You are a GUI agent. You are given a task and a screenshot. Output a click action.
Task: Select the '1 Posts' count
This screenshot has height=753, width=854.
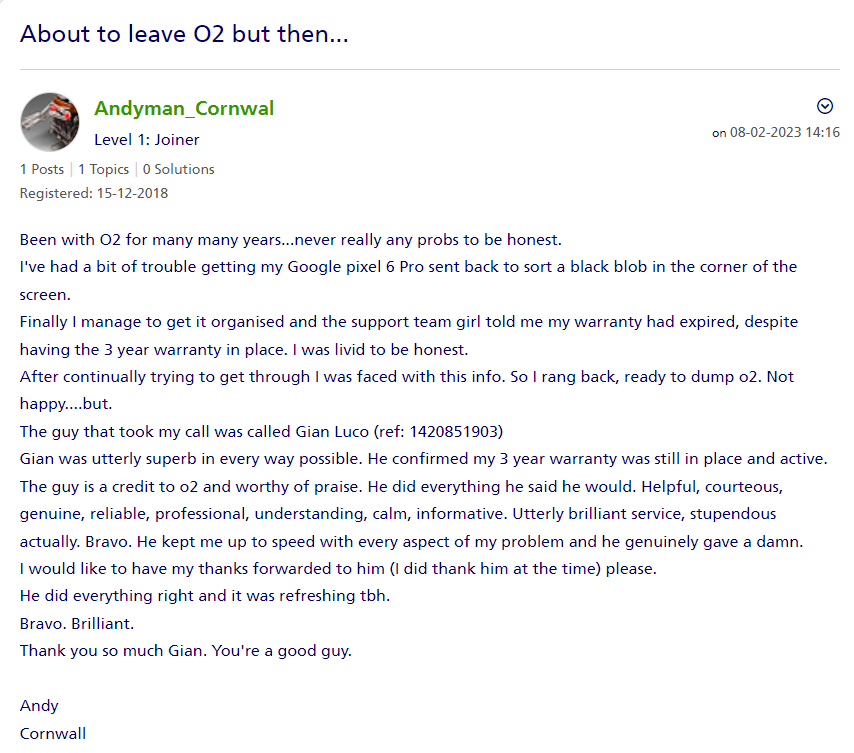(42, 169)
